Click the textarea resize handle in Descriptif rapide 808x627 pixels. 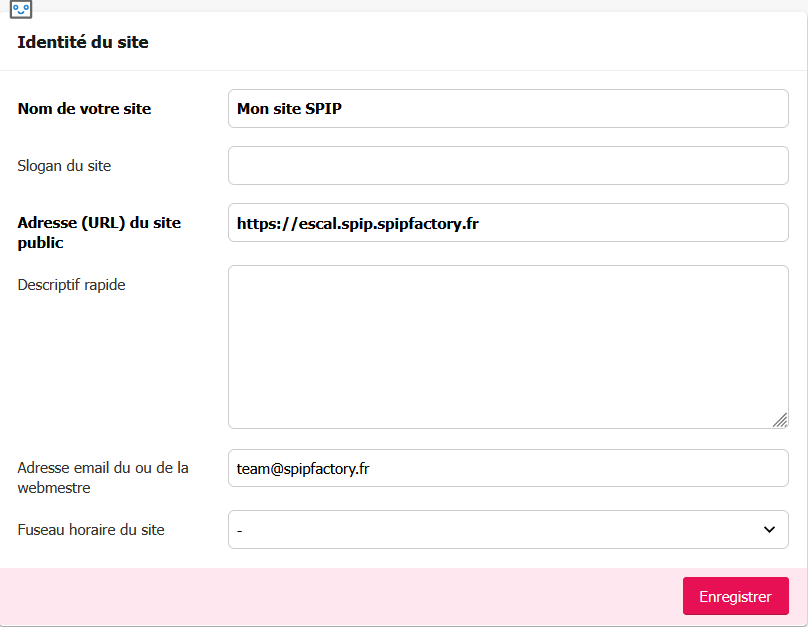coord(779,420)
